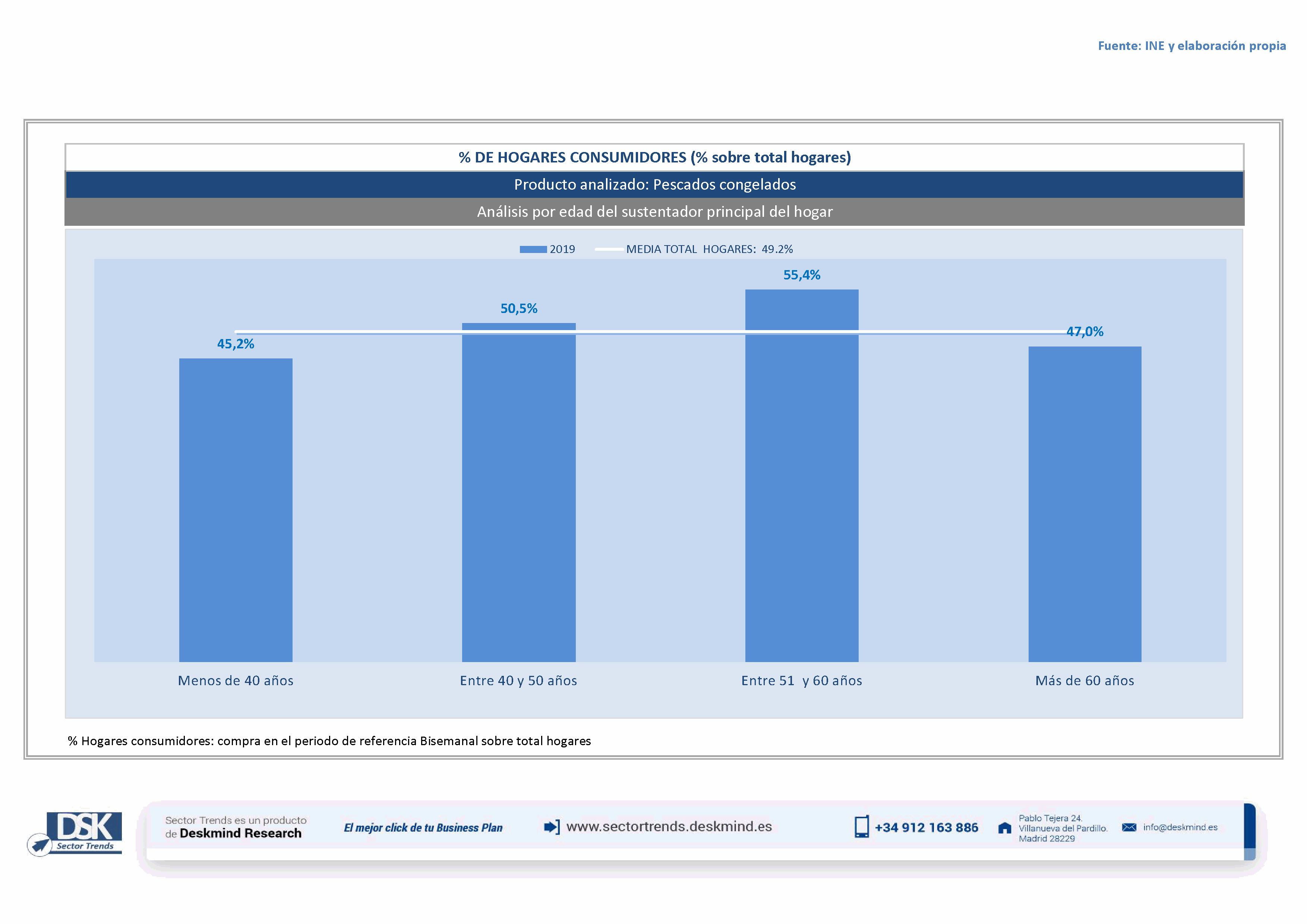Image resolution: width=1307 pixels, height=924 pixels.
Task: Click the blue 2019 legend swatch
Action: (533, 249)
